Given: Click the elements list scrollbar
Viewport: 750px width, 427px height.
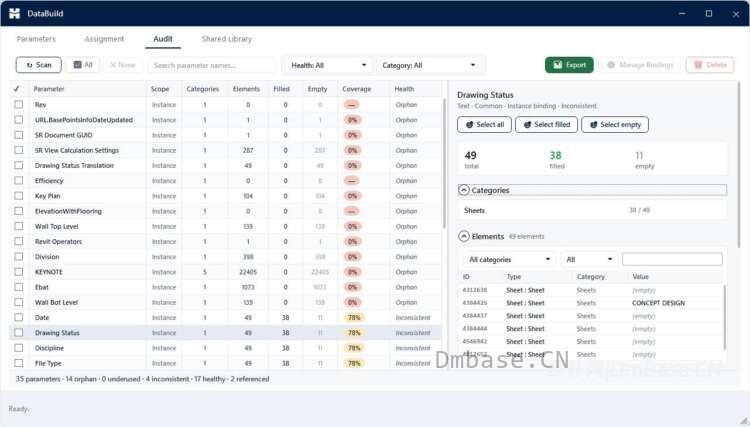Looking at the screenshot, I should [x=725, y=317].
